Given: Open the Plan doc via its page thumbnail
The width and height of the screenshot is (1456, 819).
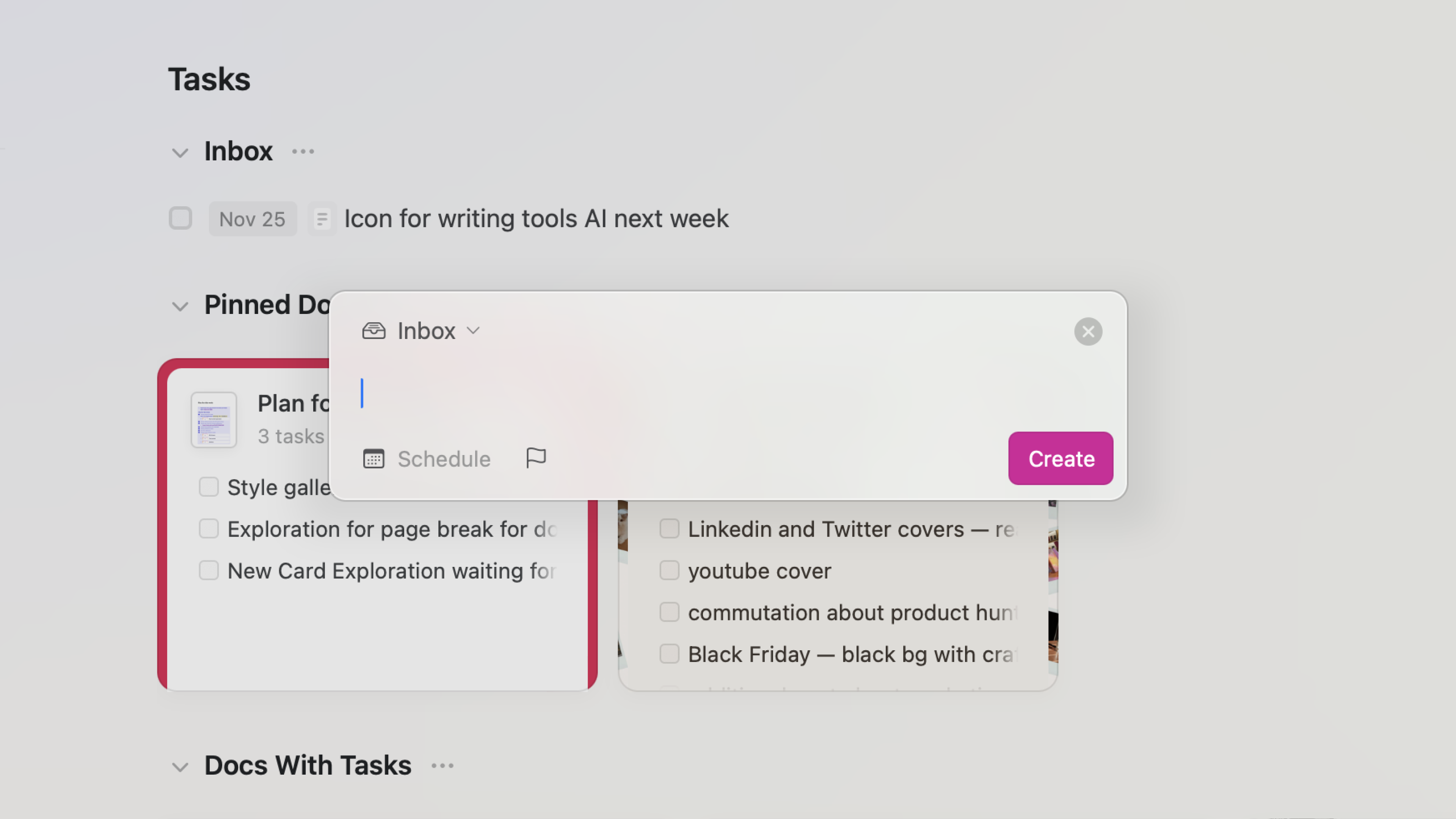Looking at the screenshot, I should [213, 419].
